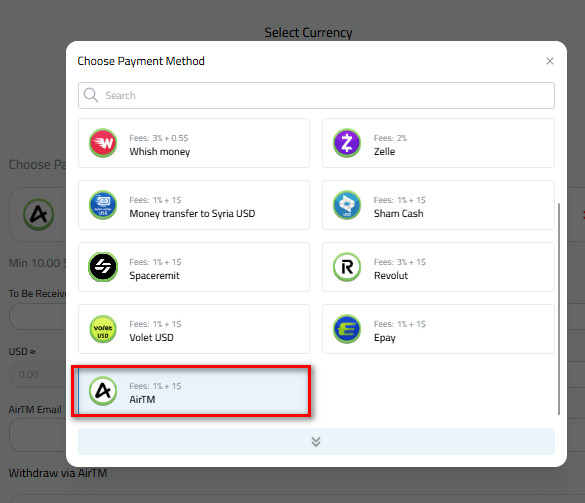Screen dimensions: 585x503
Task: Click the purple Zelle logo icon
Action: 347,143
